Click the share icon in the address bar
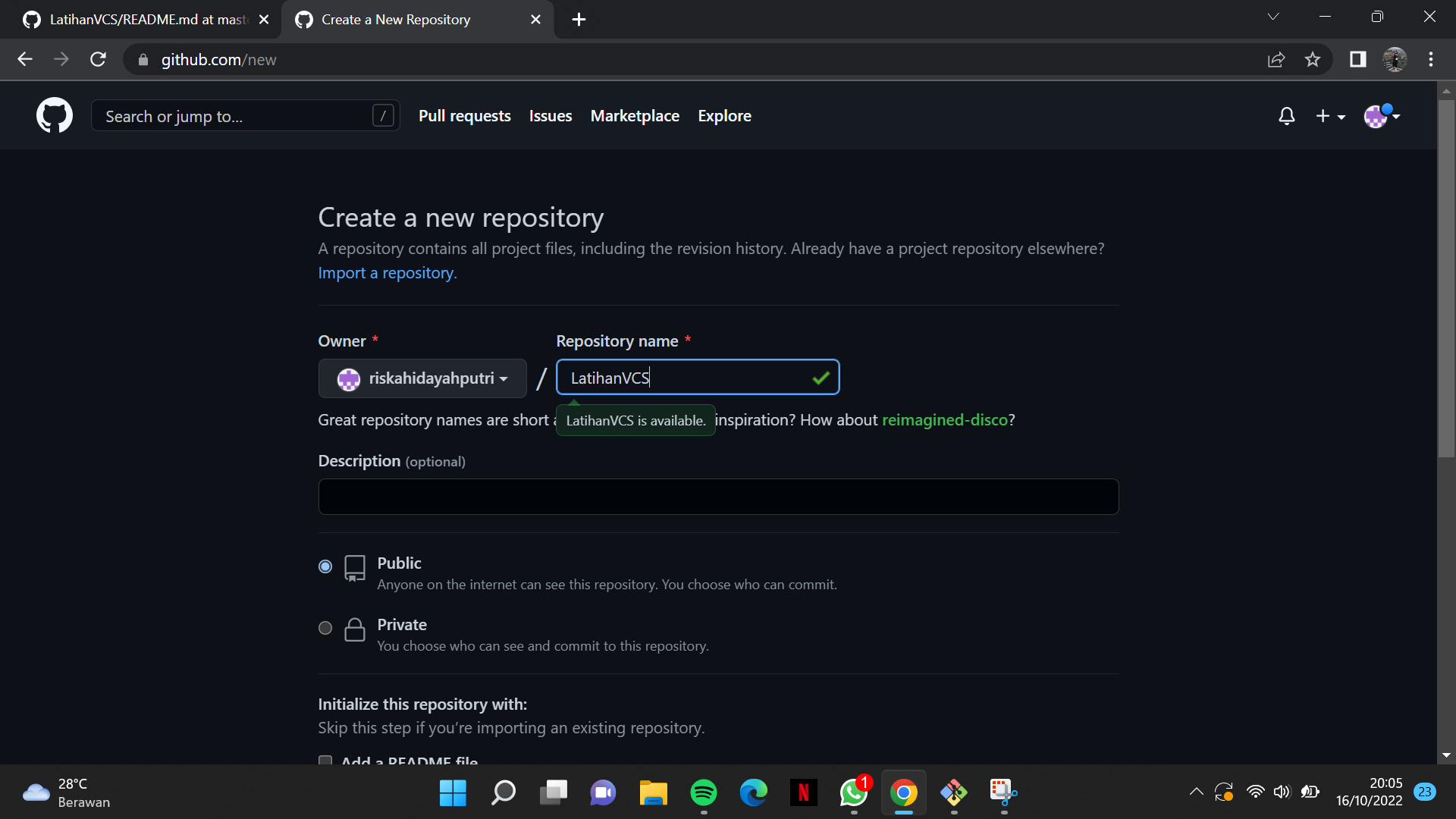The image size is (1456, 819). (x=1277, y=59)
